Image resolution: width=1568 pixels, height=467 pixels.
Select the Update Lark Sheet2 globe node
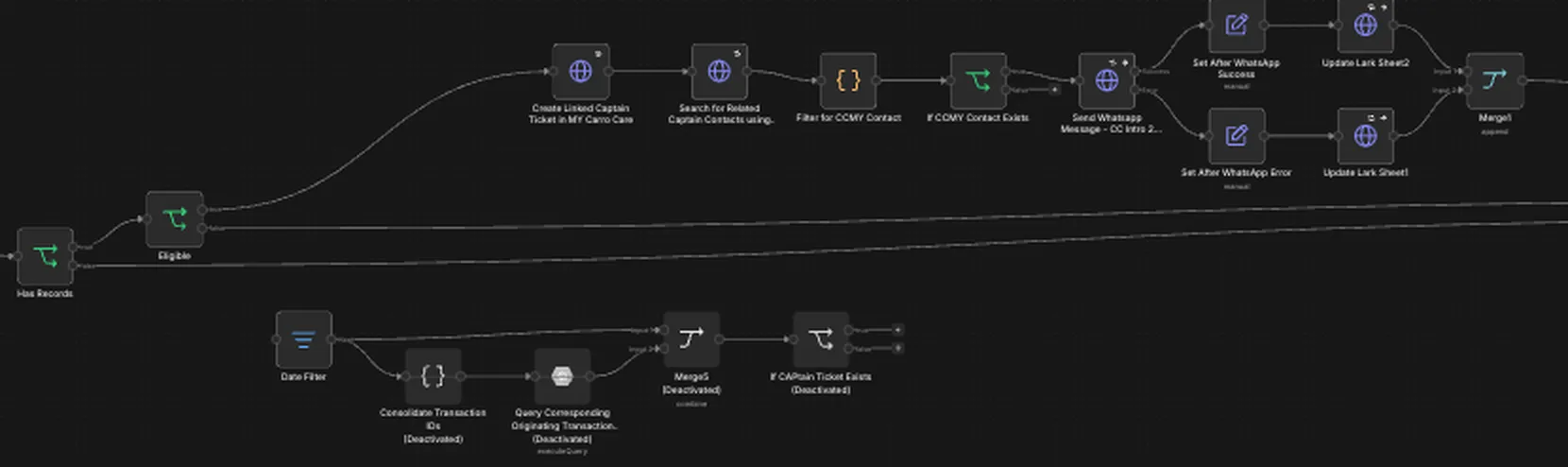1366,26
